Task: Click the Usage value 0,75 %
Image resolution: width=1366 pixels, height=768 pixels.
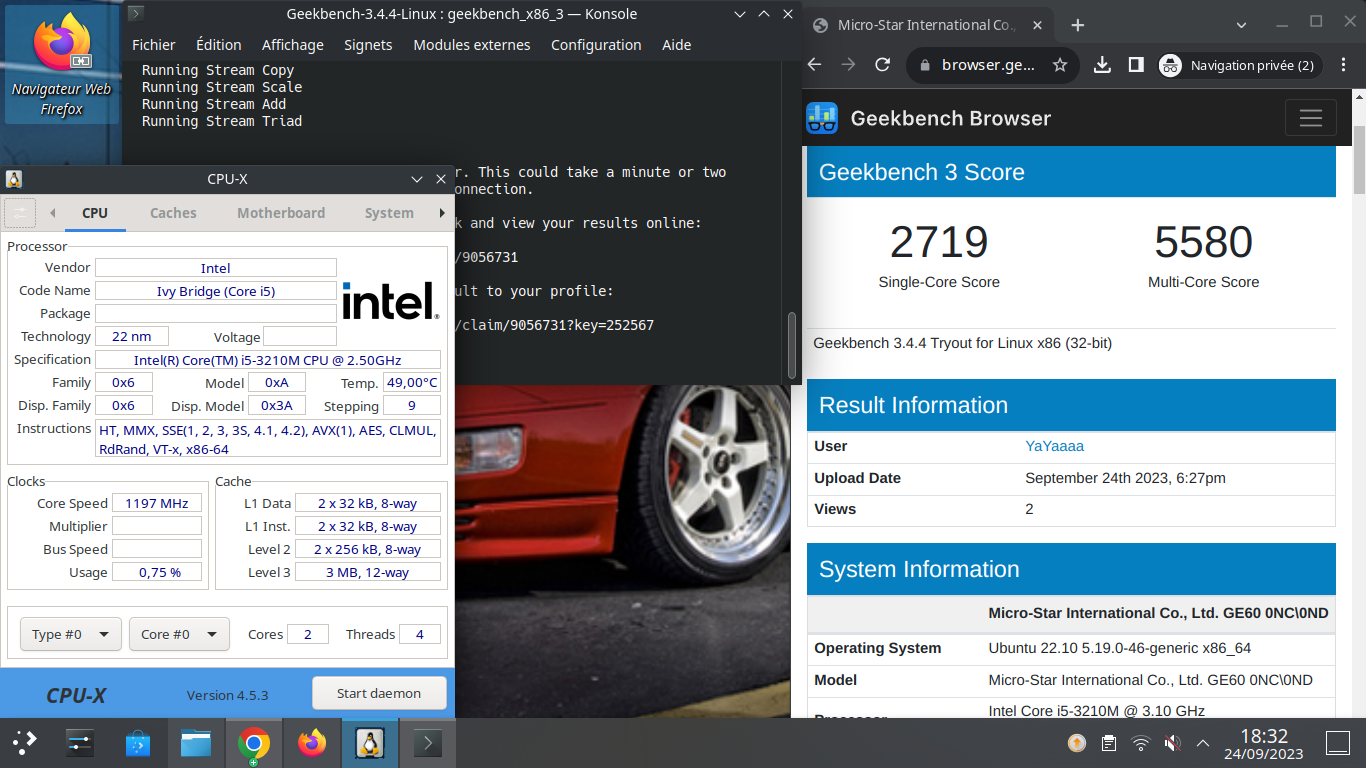Action: coord(157,572)
